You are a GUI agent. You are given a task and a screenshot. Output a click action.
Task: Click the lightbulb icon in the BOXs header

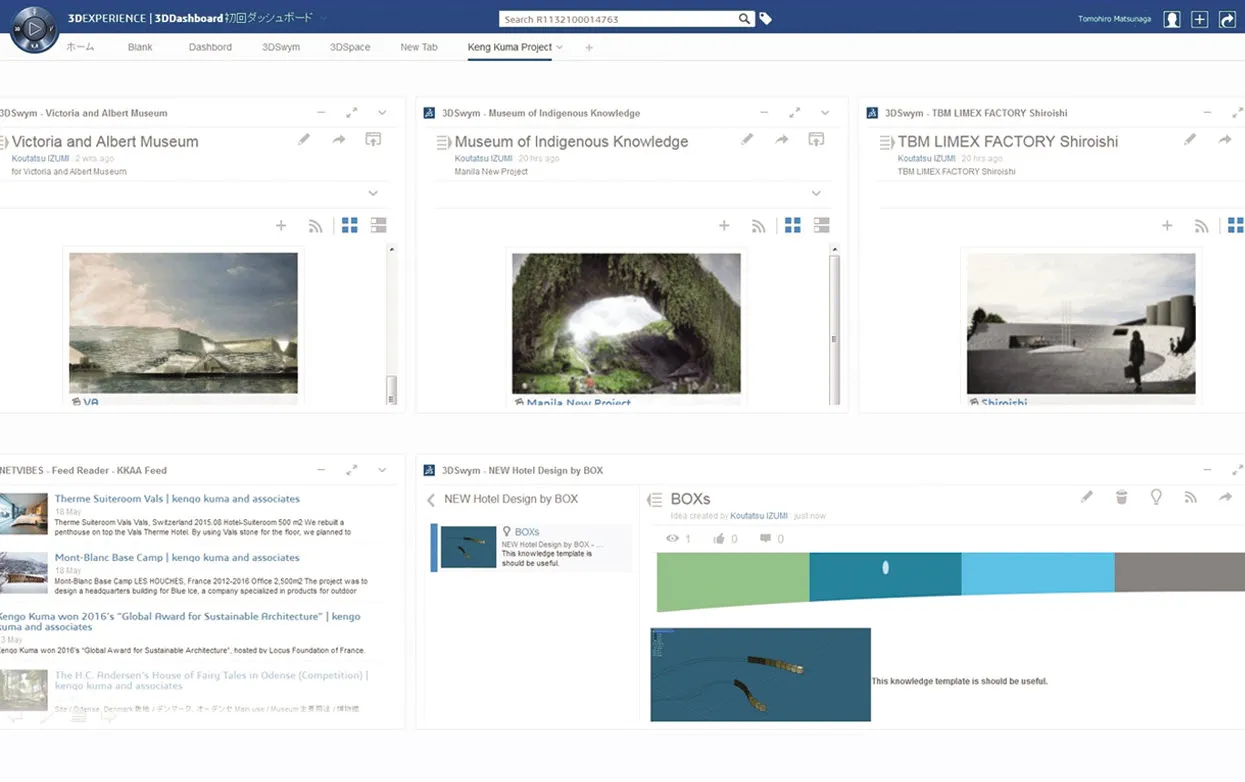[x=1156, y=496]
